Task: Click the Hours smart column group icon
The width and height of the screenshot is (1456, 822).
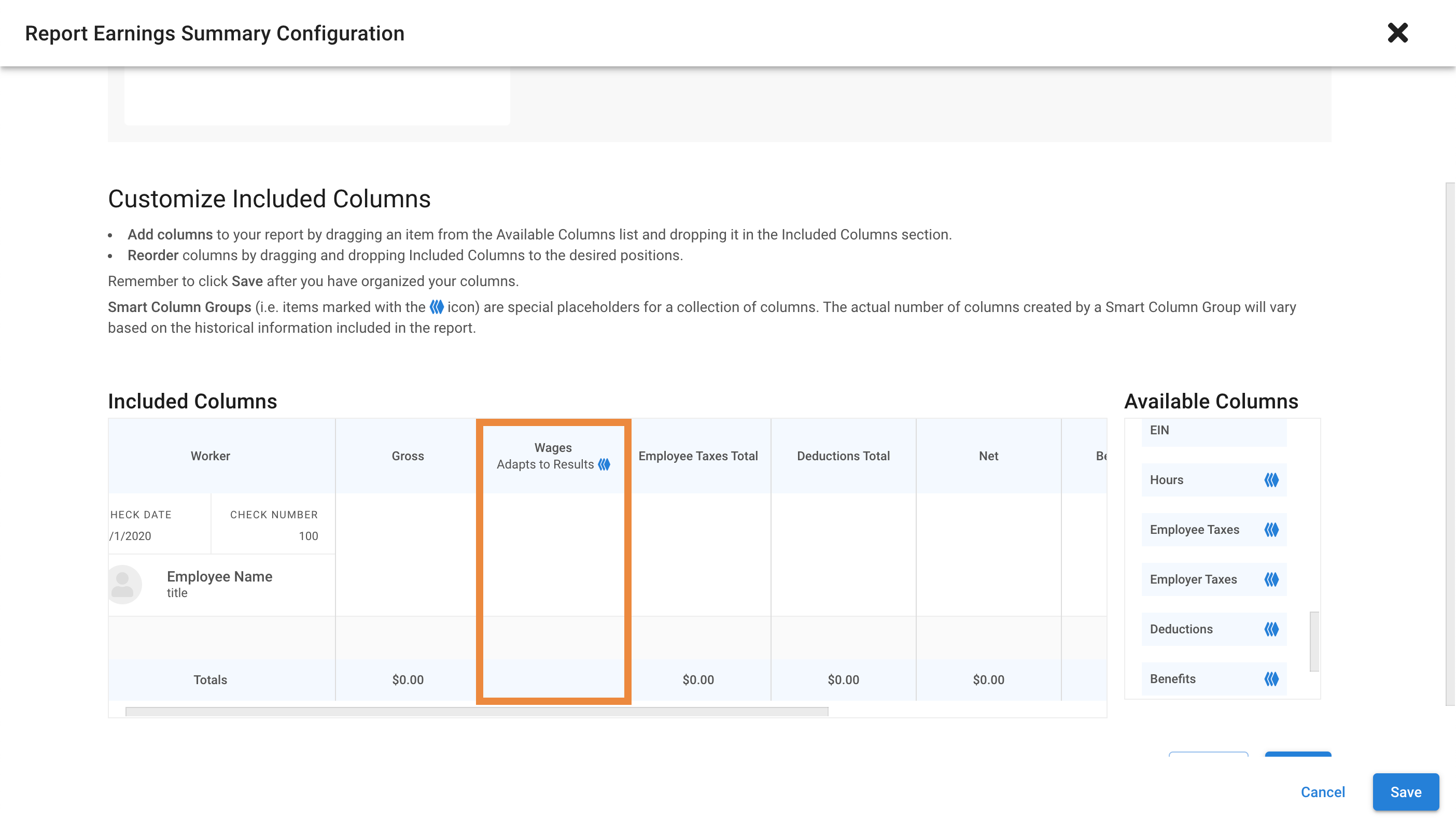Action: click(x=1271, y=480)
